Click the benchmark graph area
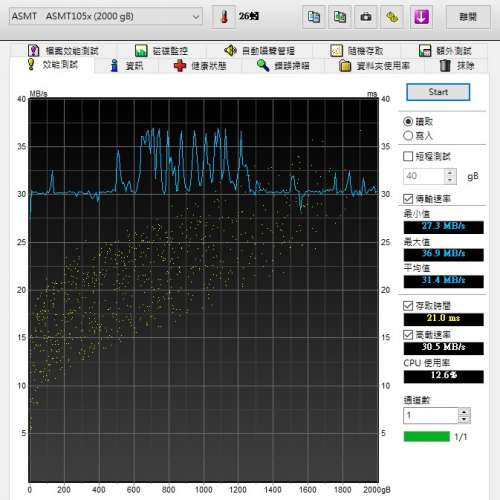 pyautogui.click(x=204, y=290)
